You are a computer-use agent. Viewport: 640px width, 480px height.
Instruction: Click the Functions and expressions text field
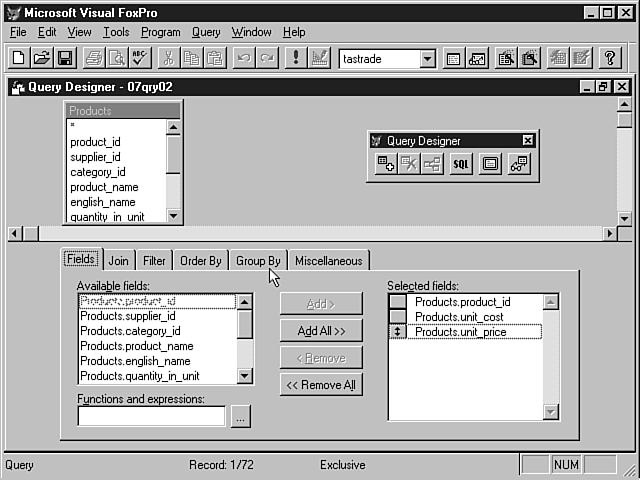(151, 417)
